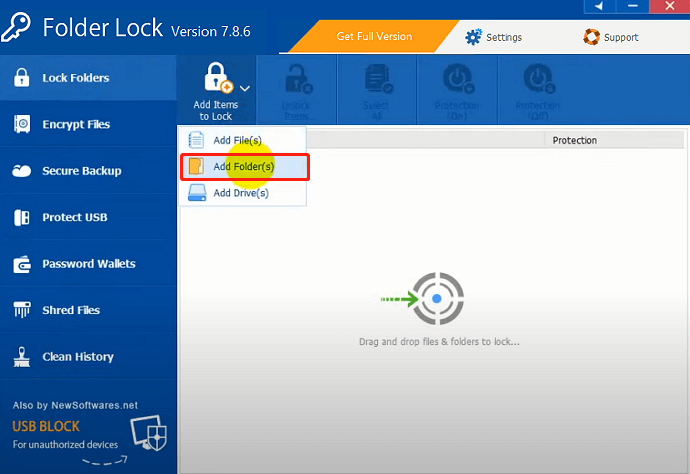Expand the Add Items to Lock dropdown arrow

245,88
